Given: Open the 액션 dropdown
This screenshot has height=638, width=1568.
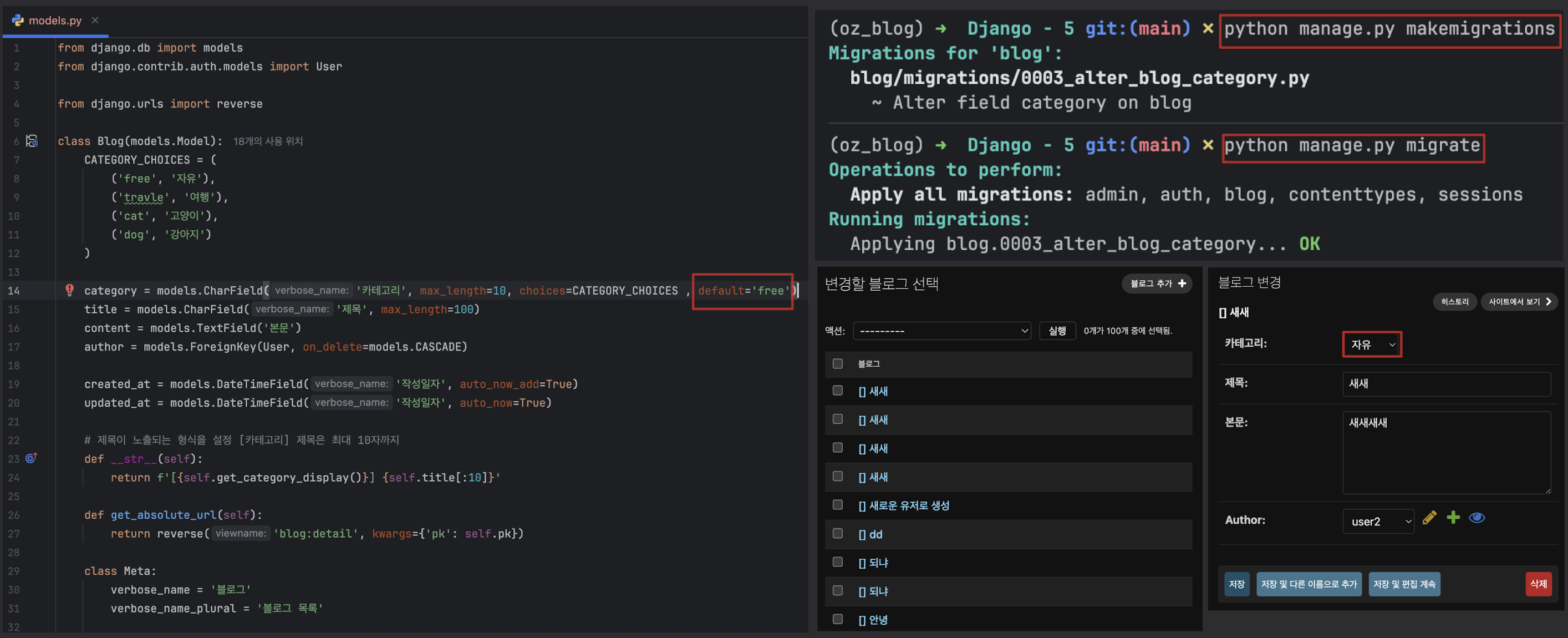Looking at the screenshot, I should pos(941,331).
